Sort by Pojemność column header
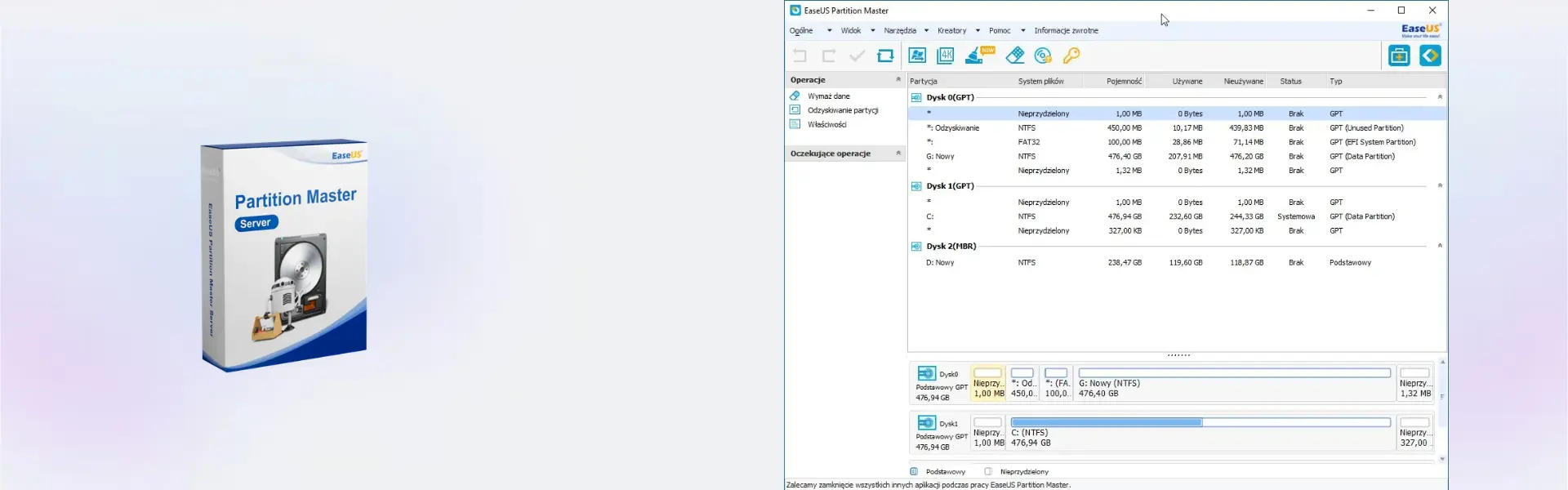 tap(1125, 82)
